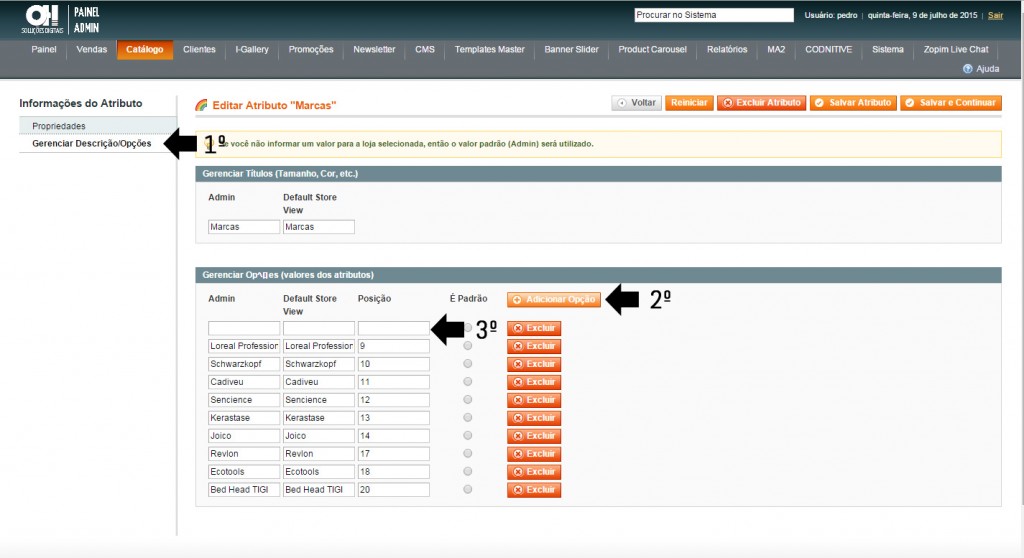Viewport: 1024px width, 558px height.
Task: Delete the Joico option
Action: click(x=534, y=436)
